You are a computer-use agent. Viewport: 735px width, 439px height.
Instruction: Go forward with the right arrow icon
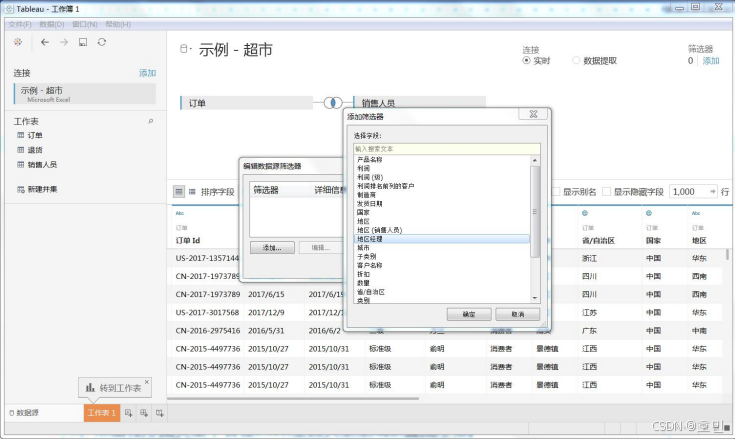tap(64, 42)
